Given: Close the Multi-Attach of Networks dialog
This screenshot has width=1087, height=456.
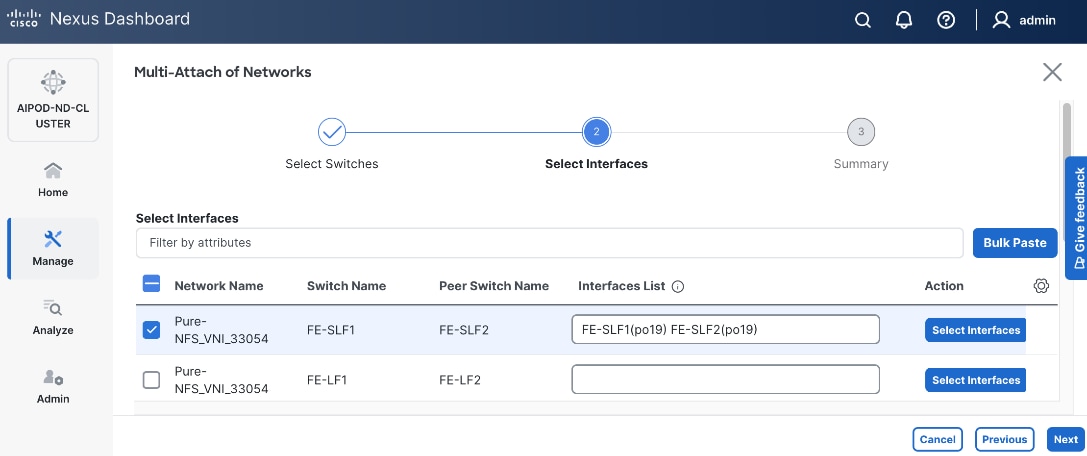Looking at the screenshot, I should point(1052,72).
